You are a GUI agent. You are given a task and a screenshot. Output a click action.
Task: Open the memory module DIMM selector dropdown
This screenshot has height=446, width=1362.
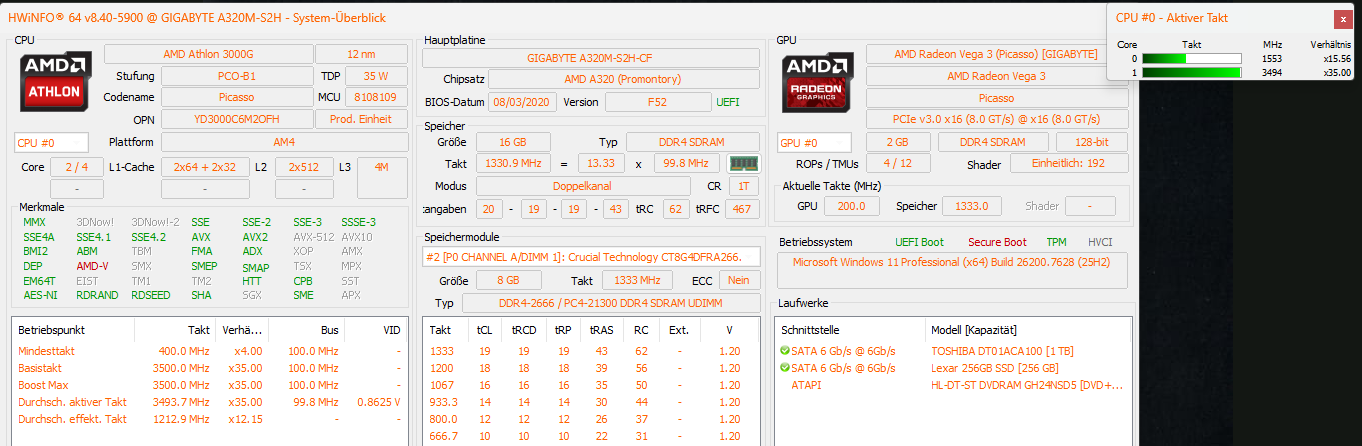point(591,256)
